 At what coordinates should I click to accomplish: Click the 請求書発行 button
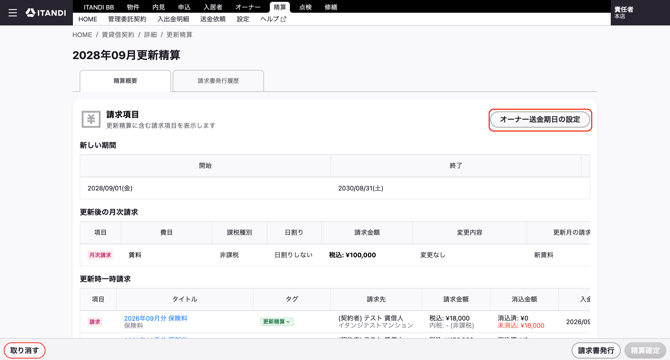tap(596, 351)
